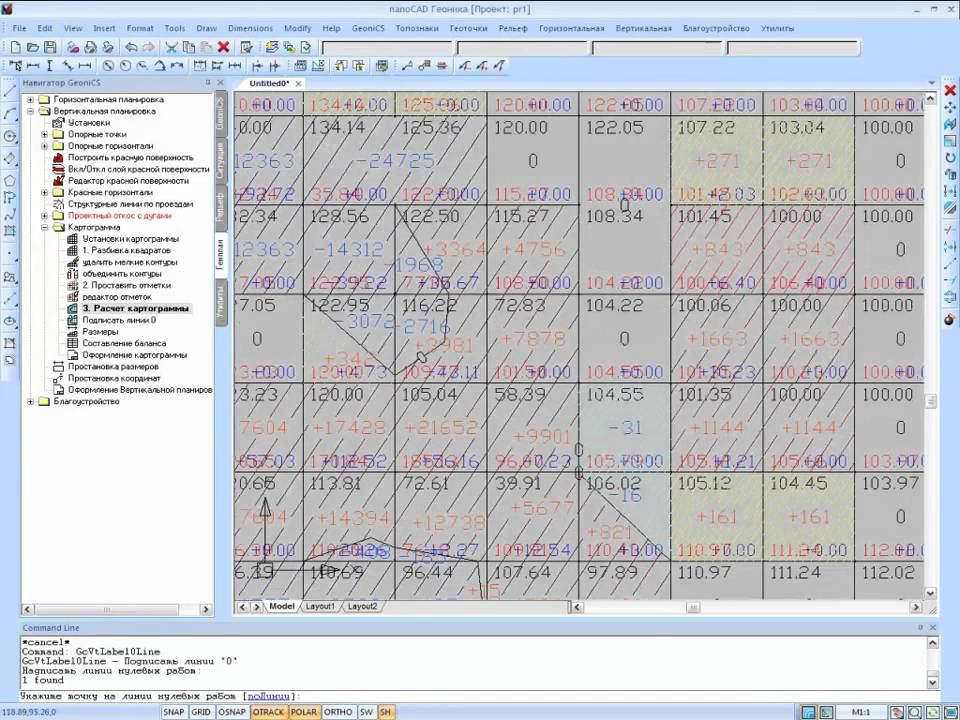This screenshot has height=720, width=960.
Task: Toggle SW button in status bar
Action: click(366, 712)
